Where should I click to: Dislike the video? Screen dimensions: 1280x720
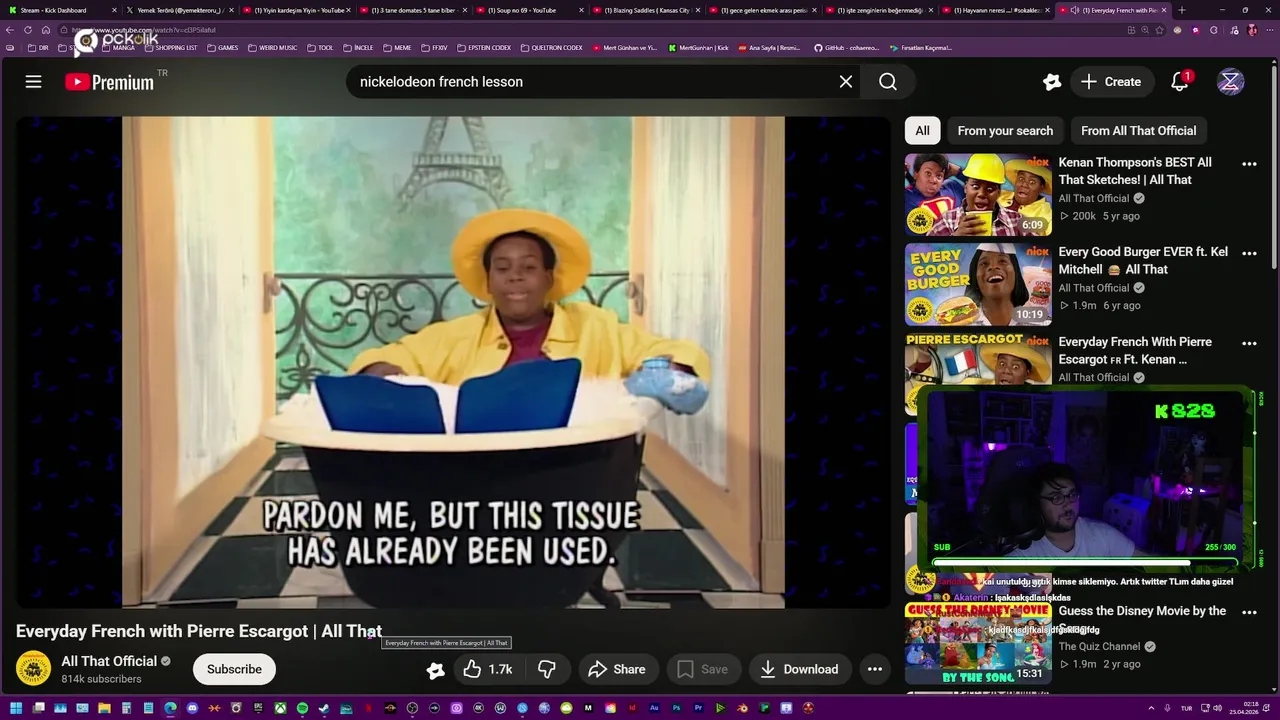[547, 669]
